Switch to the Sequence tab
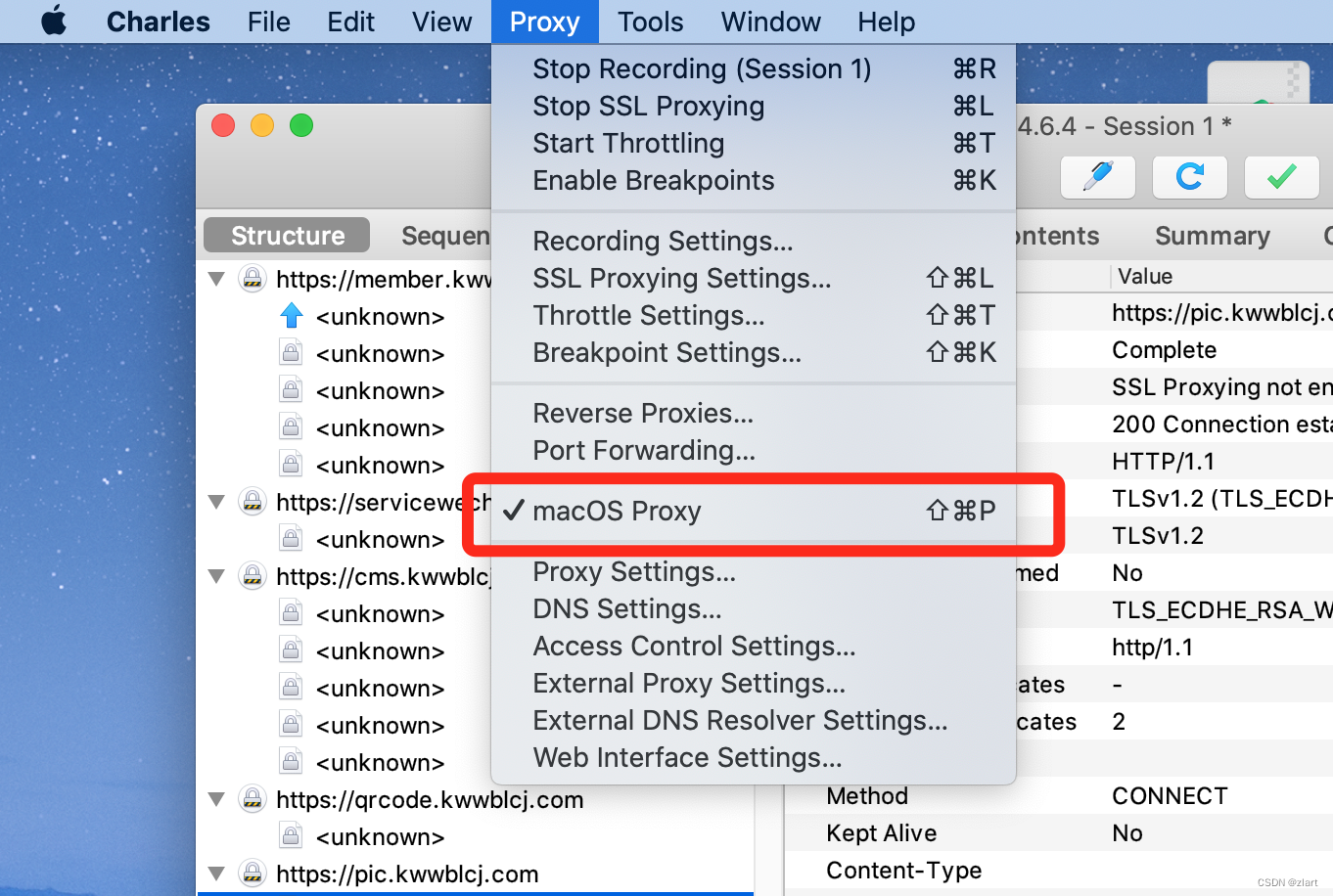The height and width of the screenshot is (896, 1333). (445, 236)
